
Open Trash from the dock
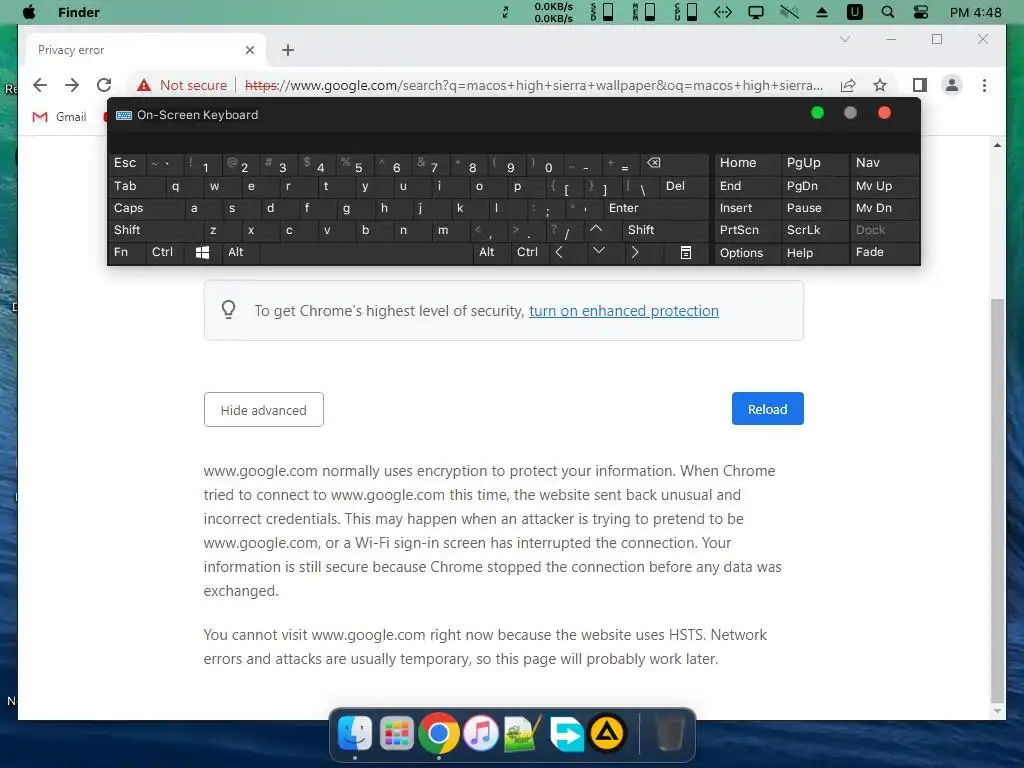669,733
